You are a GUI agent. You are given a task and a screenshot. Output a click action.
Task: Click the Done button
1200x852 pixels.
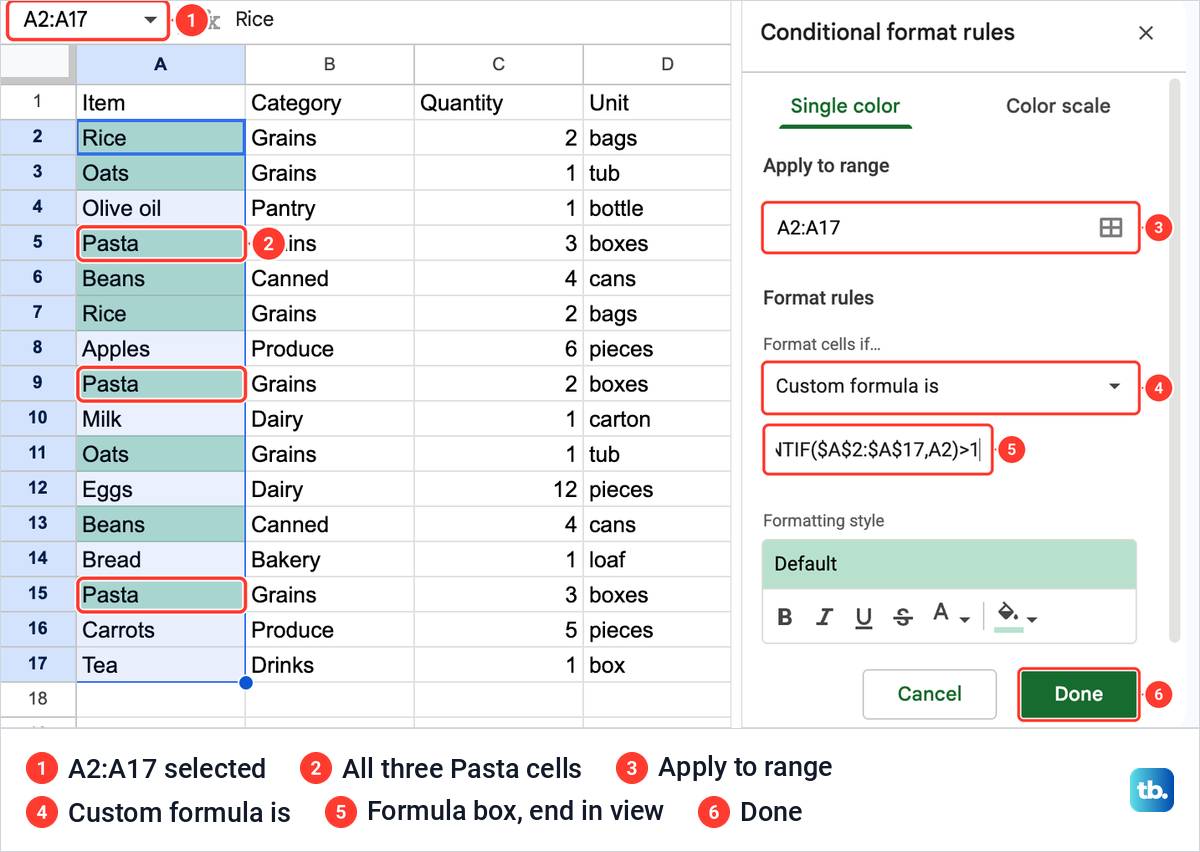(1079, 694)
